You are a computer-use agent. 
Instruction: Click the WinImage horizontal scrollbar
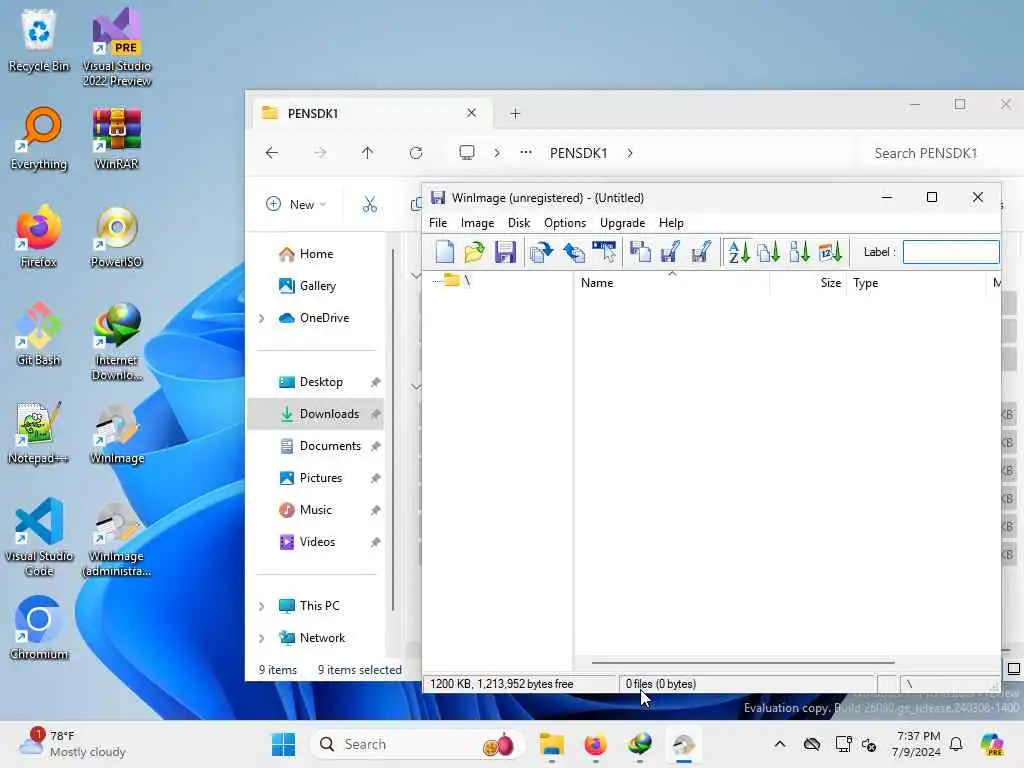[743, 663]
